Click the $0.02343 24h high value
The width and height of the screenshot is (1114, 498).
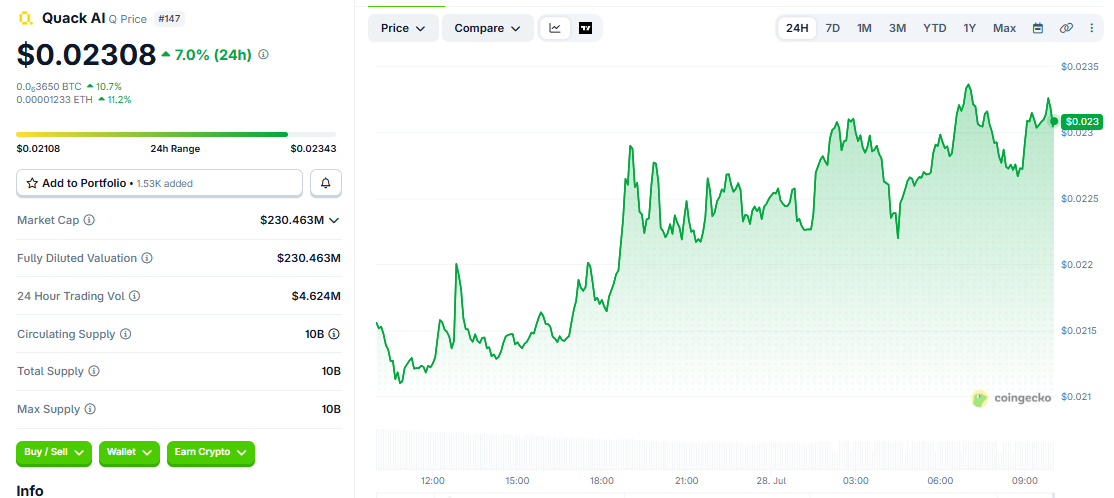point(313,148)
